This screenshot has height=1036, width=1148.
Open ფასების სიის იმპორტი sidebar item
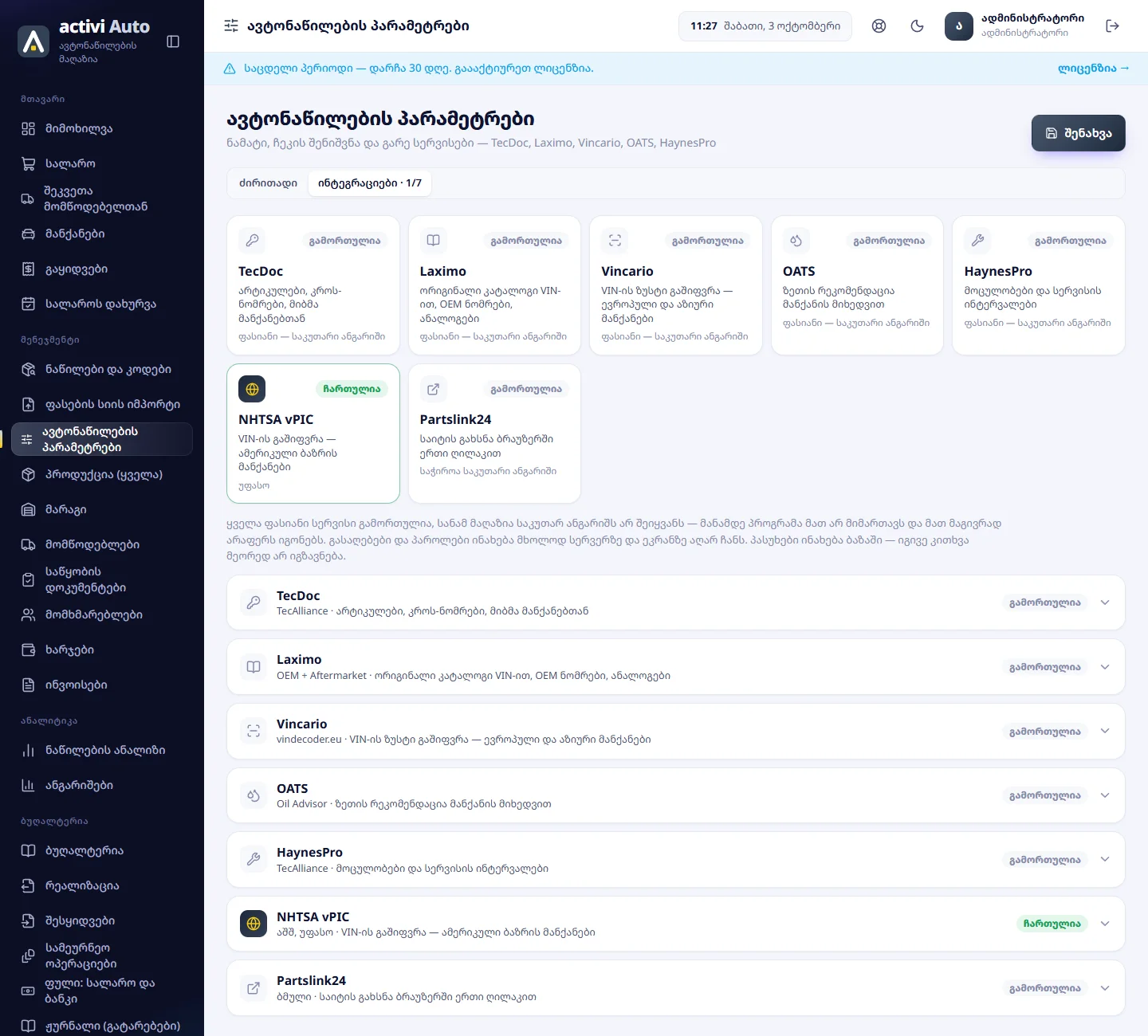(102, 404)
